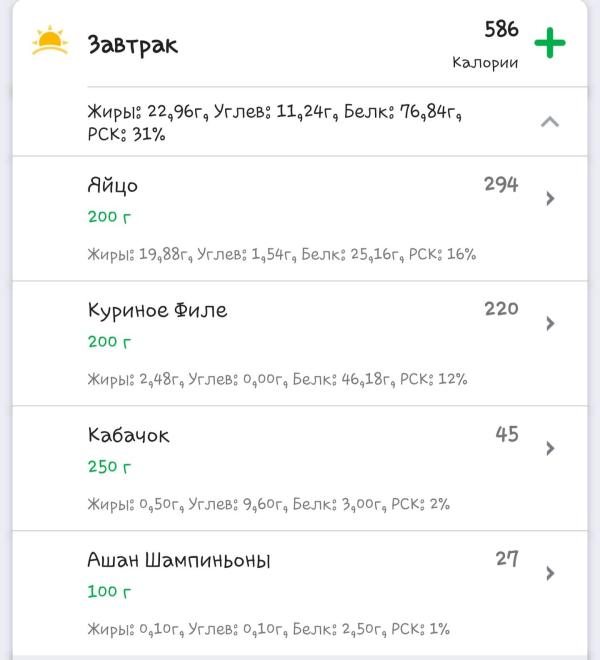Select the Завтрак meal title
600x660 pixels.
[133, 45]
